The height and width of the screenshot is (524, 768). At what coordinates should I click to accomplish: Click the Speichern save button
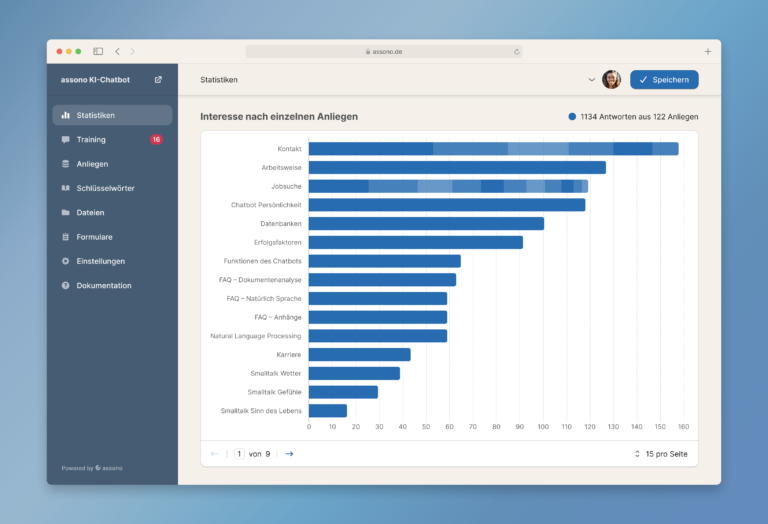(x=664, y=80)
